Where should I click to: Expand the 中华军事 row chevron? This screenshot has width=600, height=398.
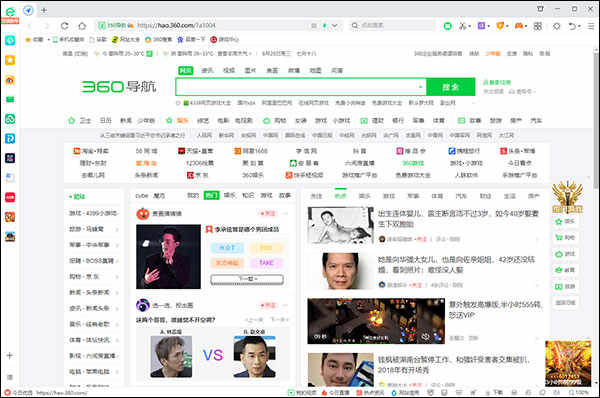[x=117, y=245]
